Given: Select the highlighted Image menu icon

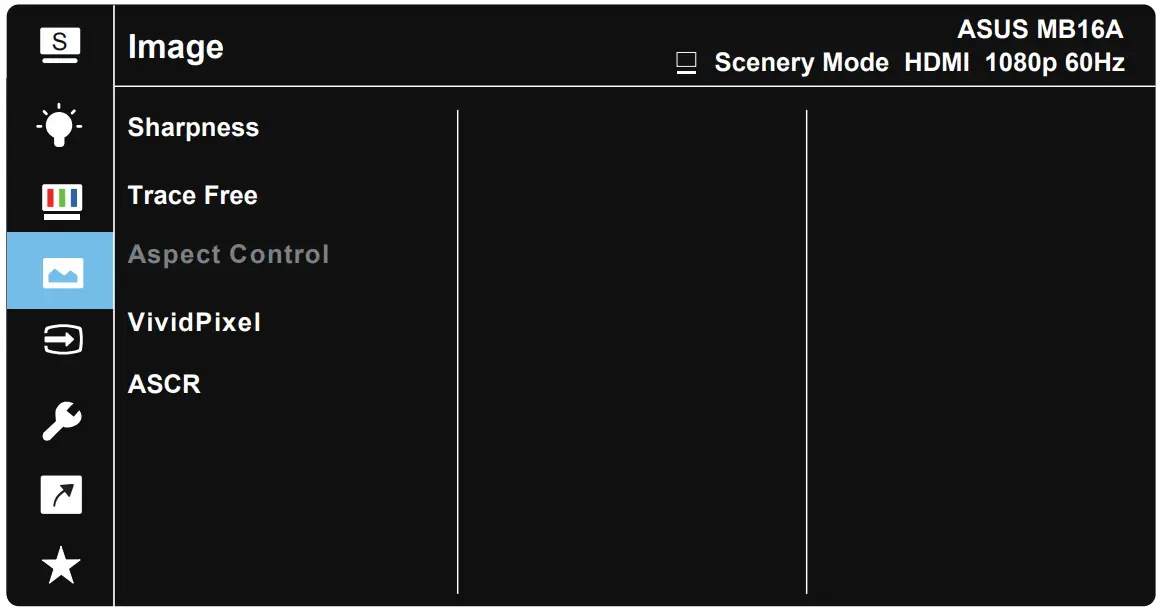Looking at the screenshot, I should coord(60,271).
